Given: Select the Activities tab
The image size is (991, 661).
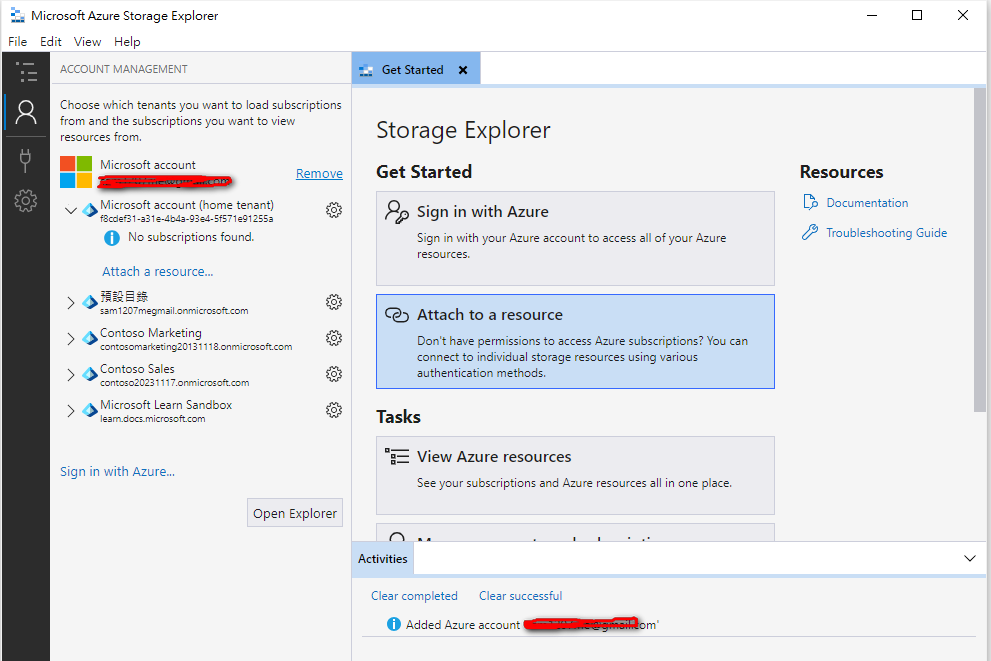Looking at the screenshot, I should [382, 559].
